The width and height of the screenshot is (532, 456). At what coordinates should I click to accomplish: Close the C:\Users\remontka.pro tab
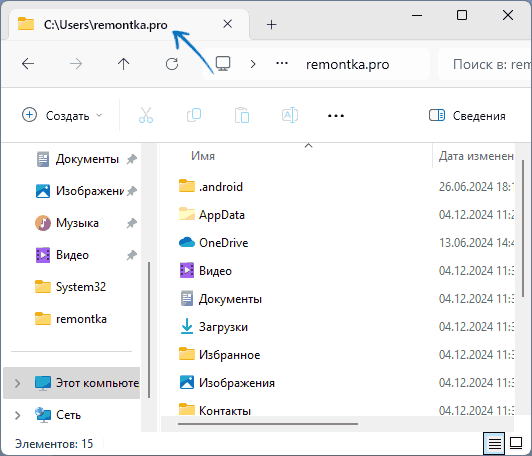(228, 24)
